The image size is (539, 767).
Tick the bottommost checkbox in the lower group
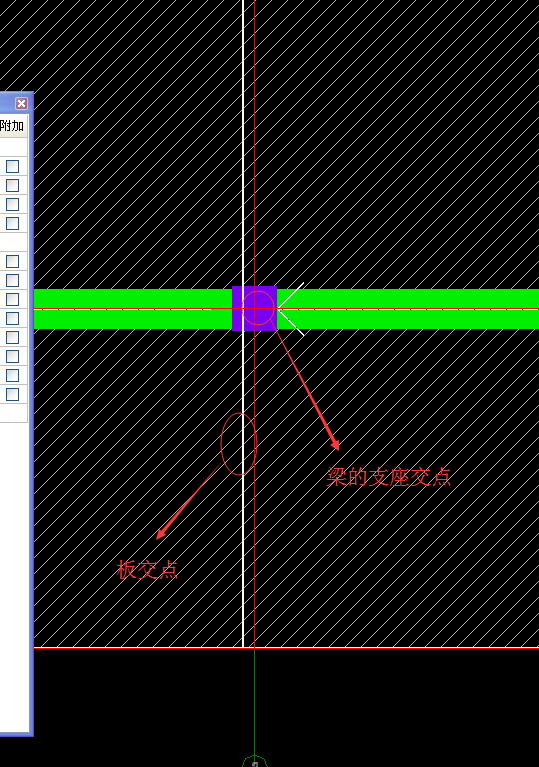coord(12,394)
